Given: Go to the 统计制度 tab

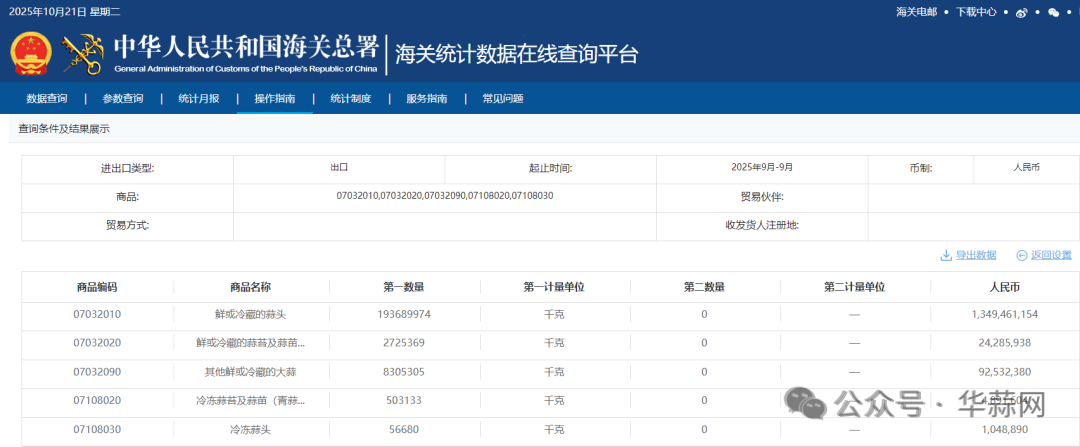Looking at the screenshot, I should pyautogui.click(x=351, y=99).
